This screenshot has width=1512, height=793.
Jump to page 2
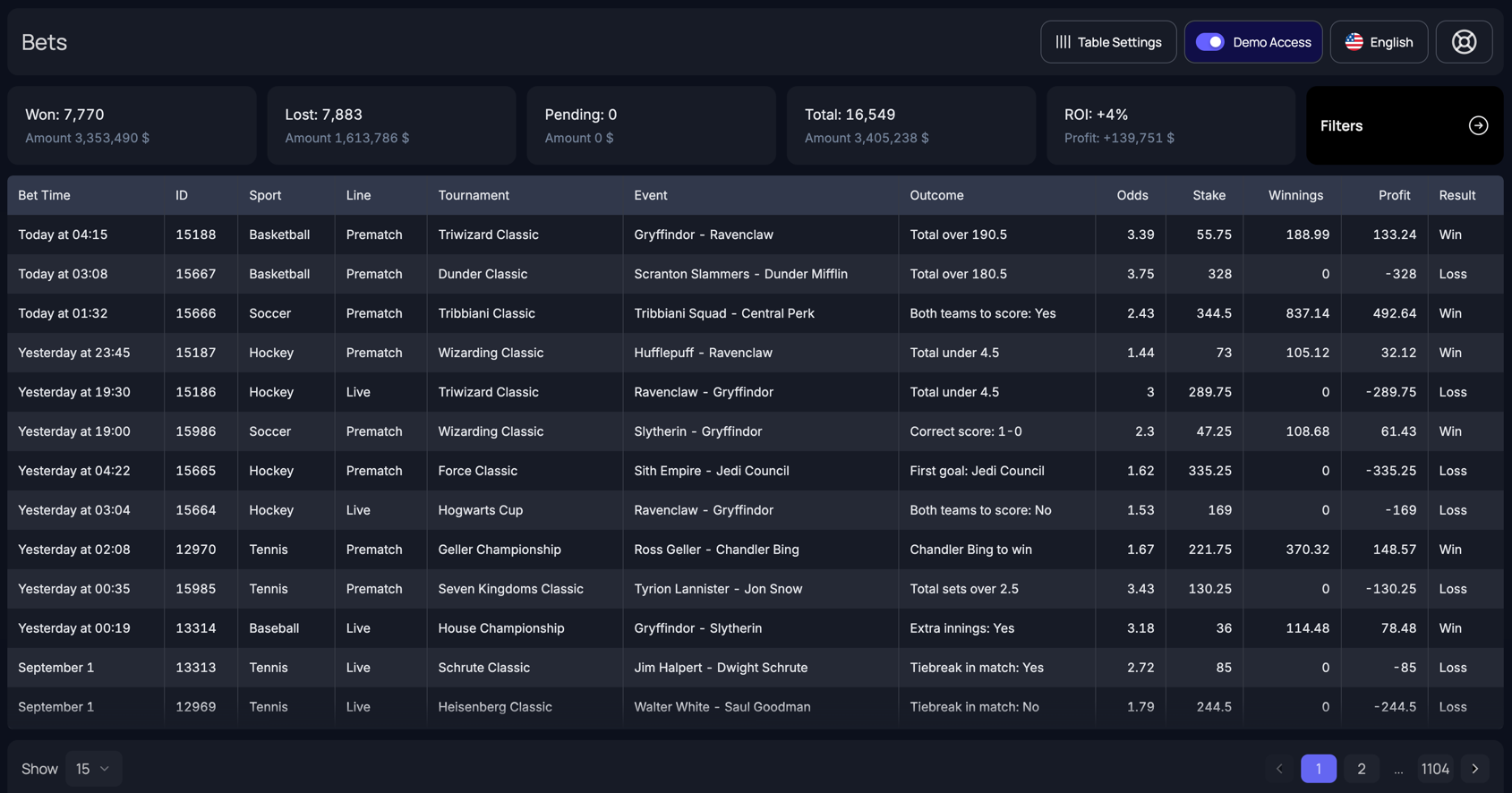pos(1361,769)
